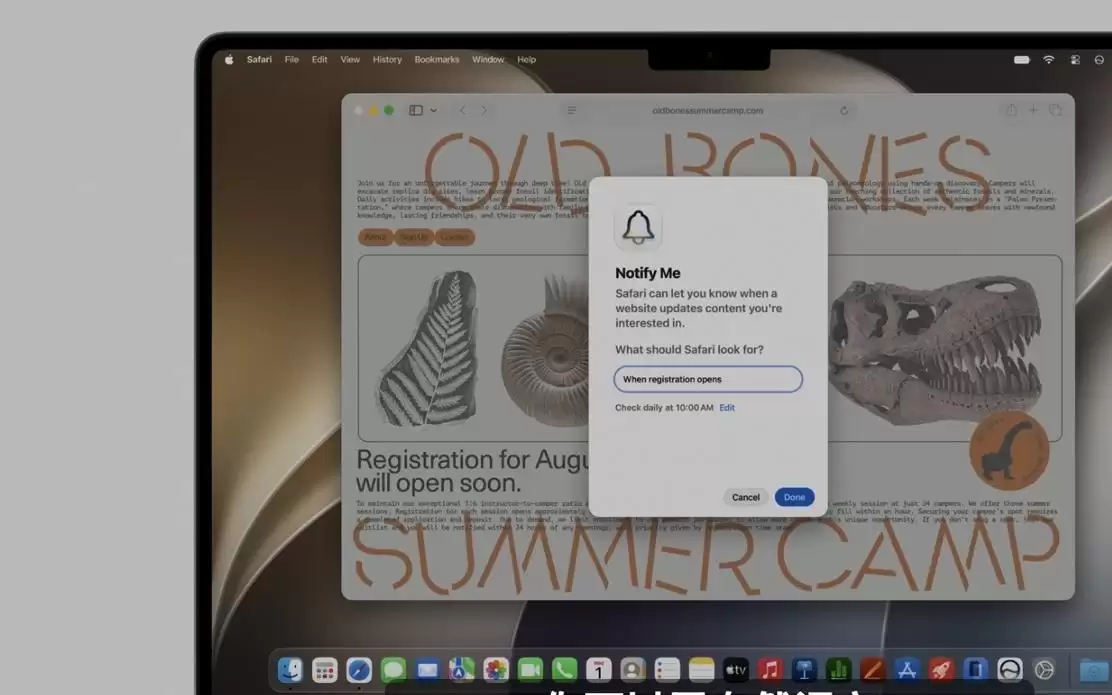Show Safari tab overview
Image resolution: width=1112 pixels, height=695 pixels.
[1055, 110]
